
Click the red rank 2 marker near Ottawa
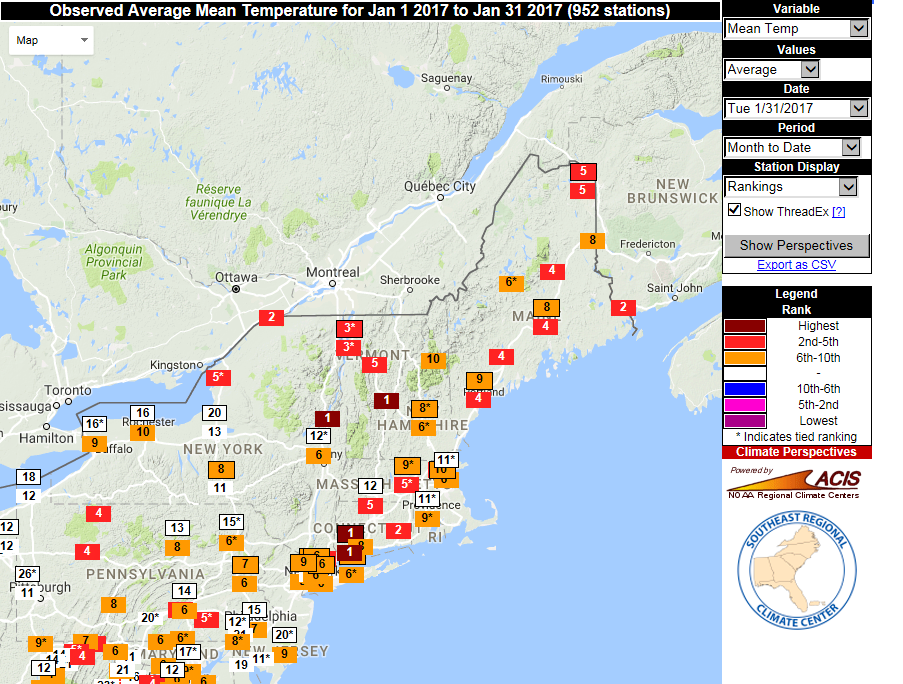(x=270, y=317)
